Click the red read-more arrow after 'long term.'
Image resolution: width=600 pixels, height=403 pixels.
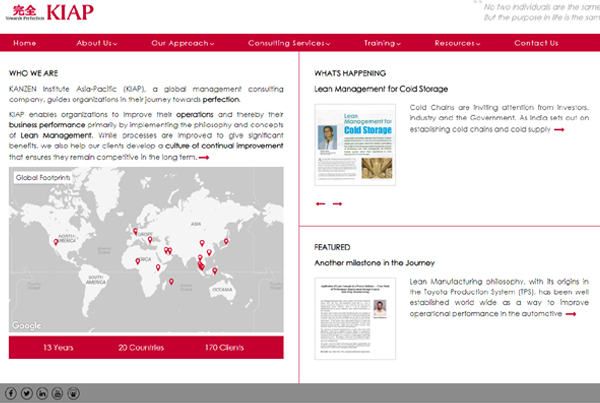tap(204, 157)
